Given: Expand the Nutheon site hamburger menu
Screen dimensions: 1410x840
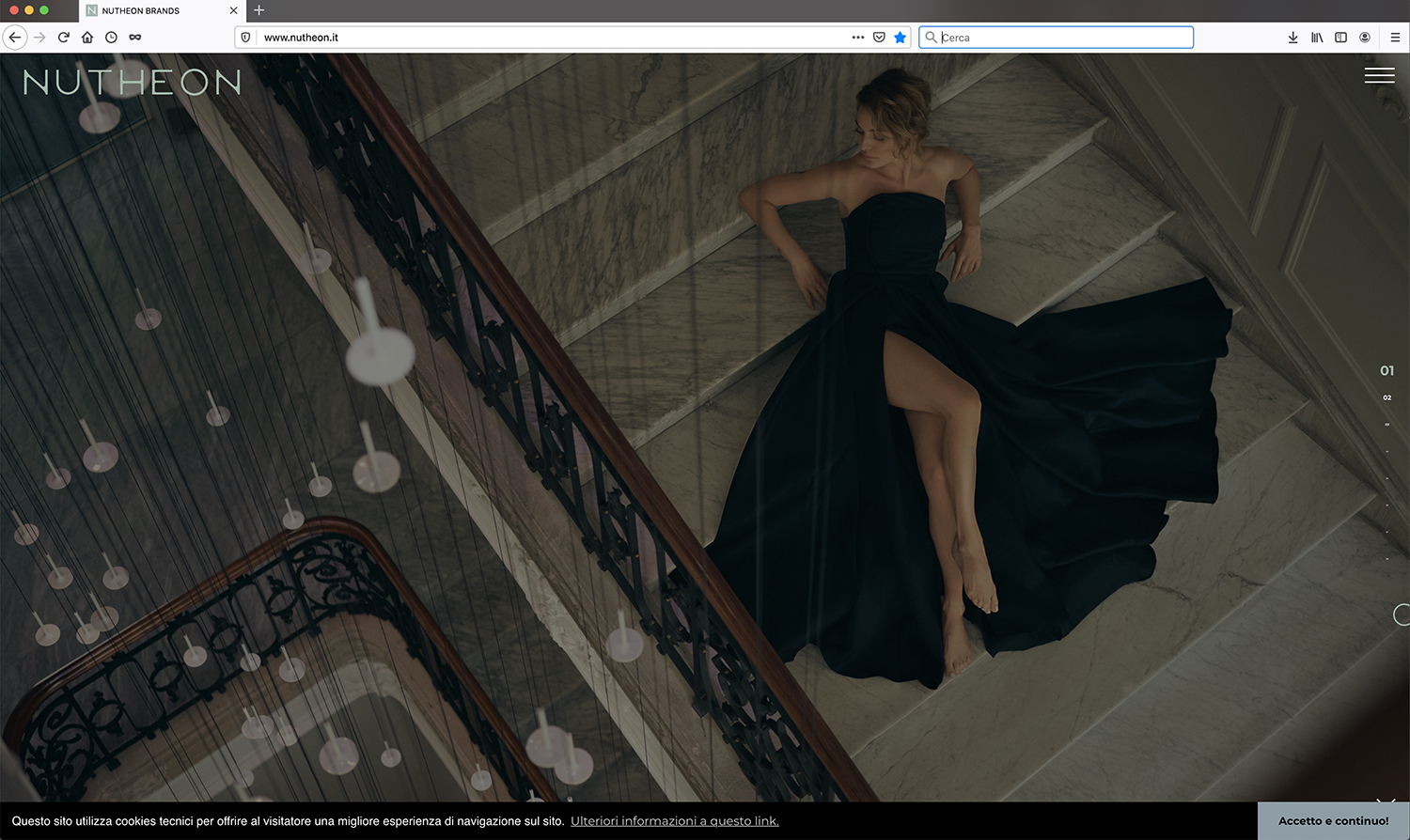Looking at the screenshot, I should pyautogui.click(x=1379, y=75).
